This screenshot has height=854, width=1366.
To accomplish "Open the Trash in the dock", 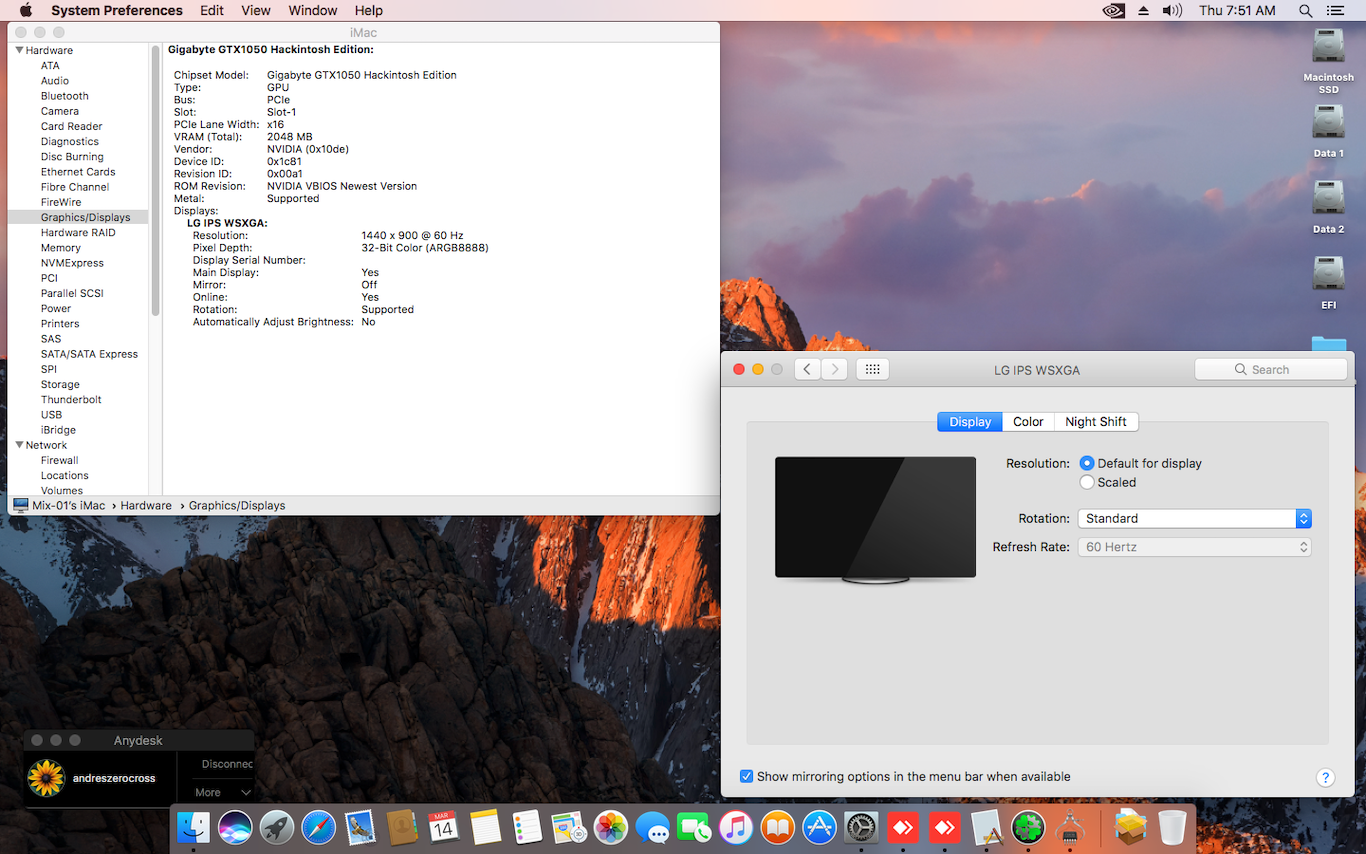I will [1172, 827].
